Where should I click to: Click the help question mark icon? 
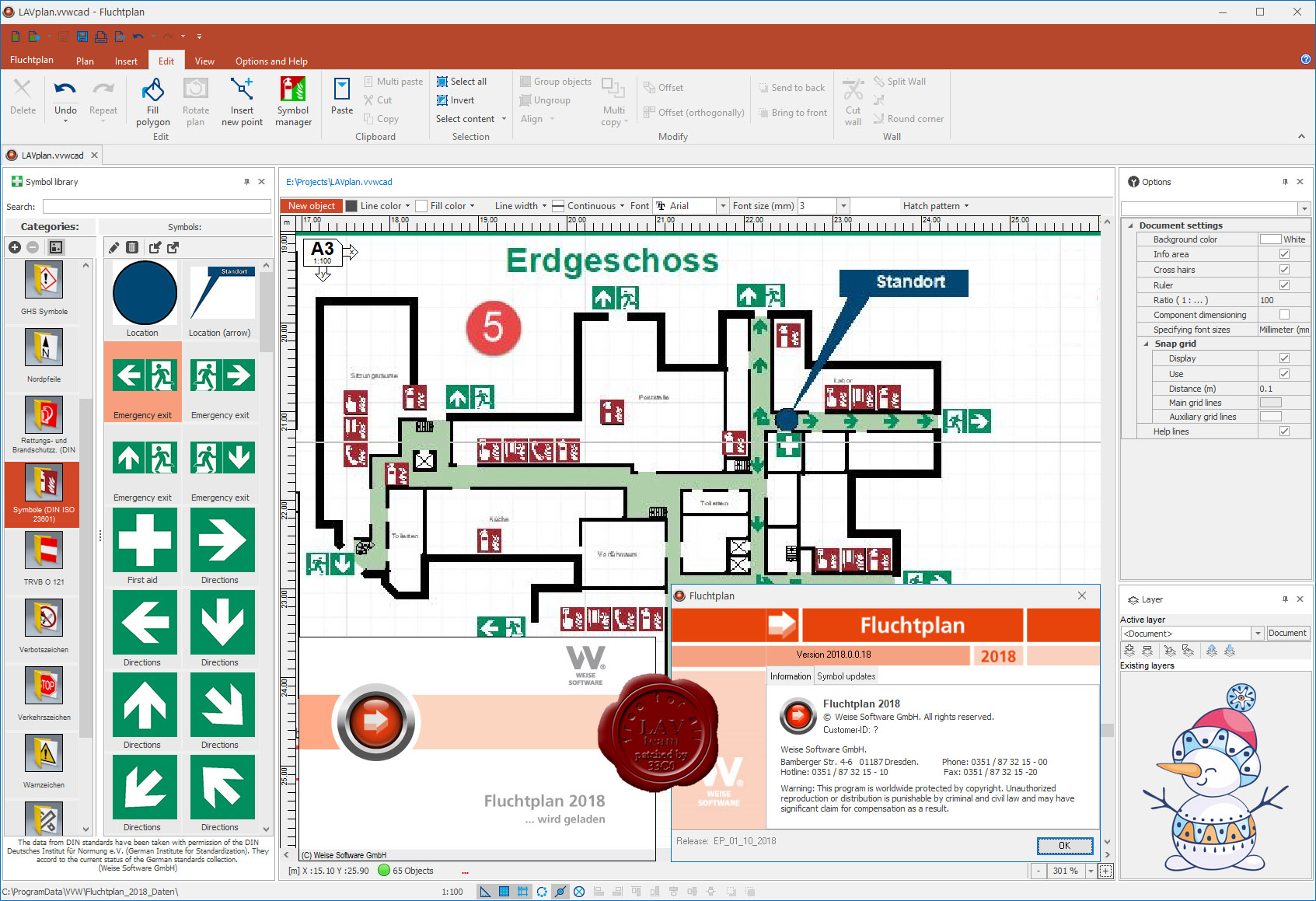click(x=1305, y=59)
